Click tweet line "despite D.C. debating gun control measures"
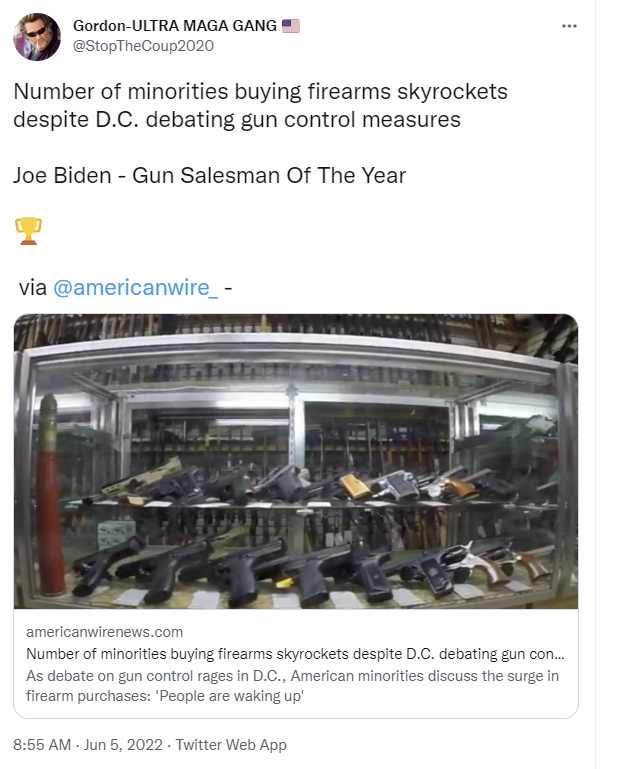Screen dimensions: 617x769 236,120
